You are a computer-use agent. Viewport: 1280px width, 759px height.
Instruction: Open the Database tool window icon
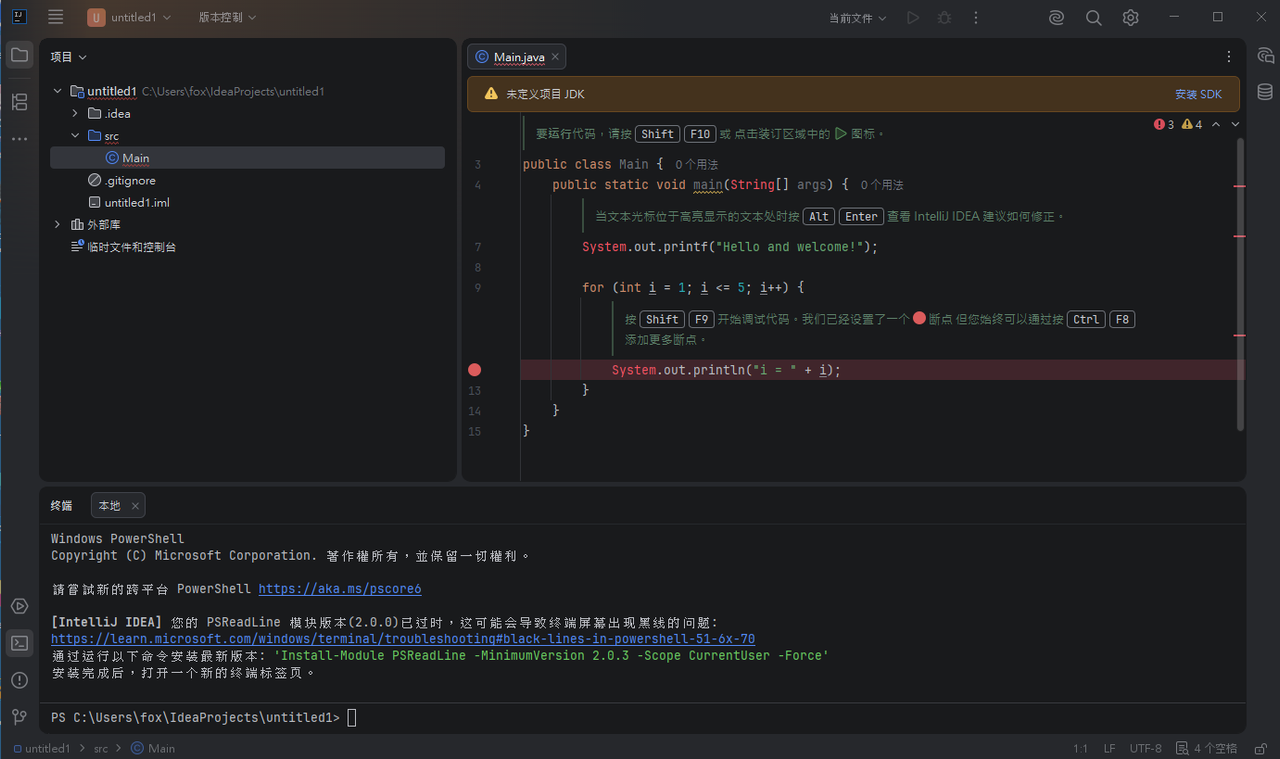1265,92
